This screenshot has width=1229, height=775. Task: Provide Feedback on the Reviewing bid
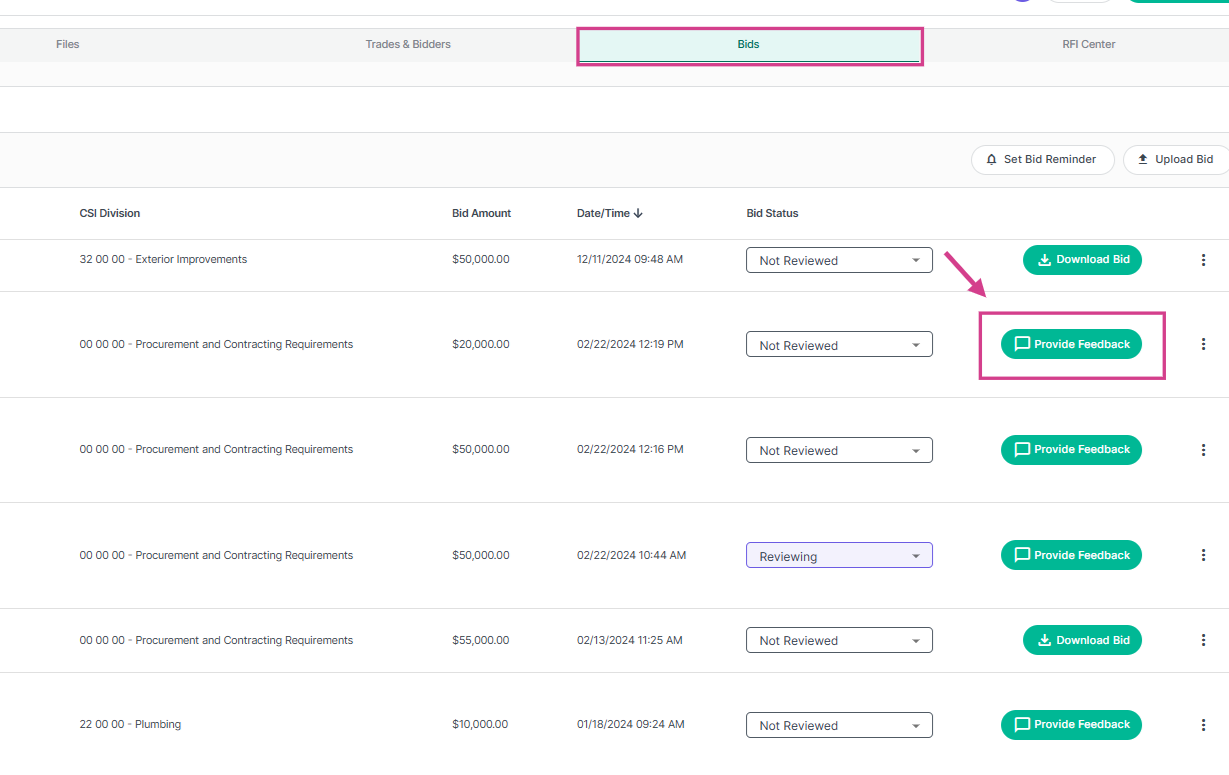[x=1071, y=555]
